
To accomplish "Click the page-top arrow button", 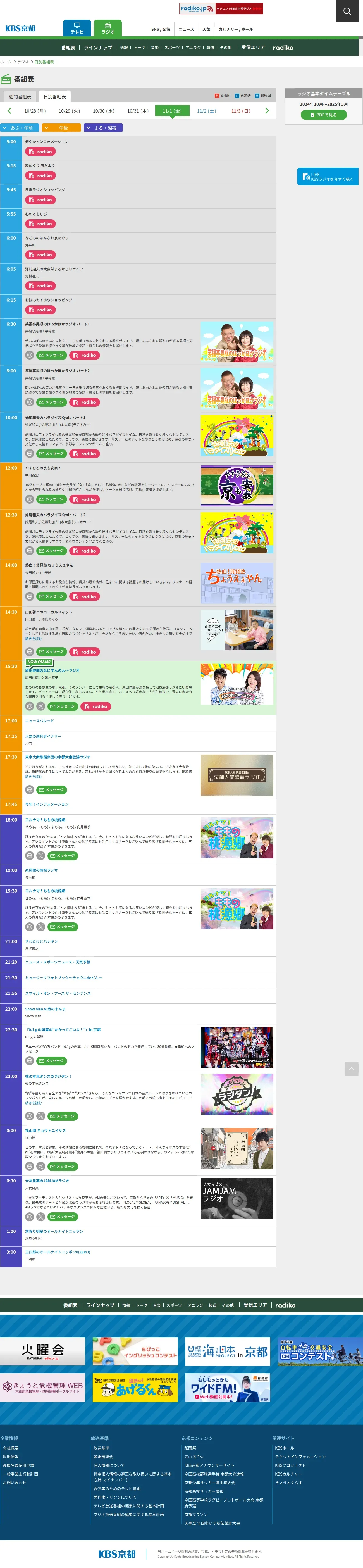I will tap(352, 1068).
